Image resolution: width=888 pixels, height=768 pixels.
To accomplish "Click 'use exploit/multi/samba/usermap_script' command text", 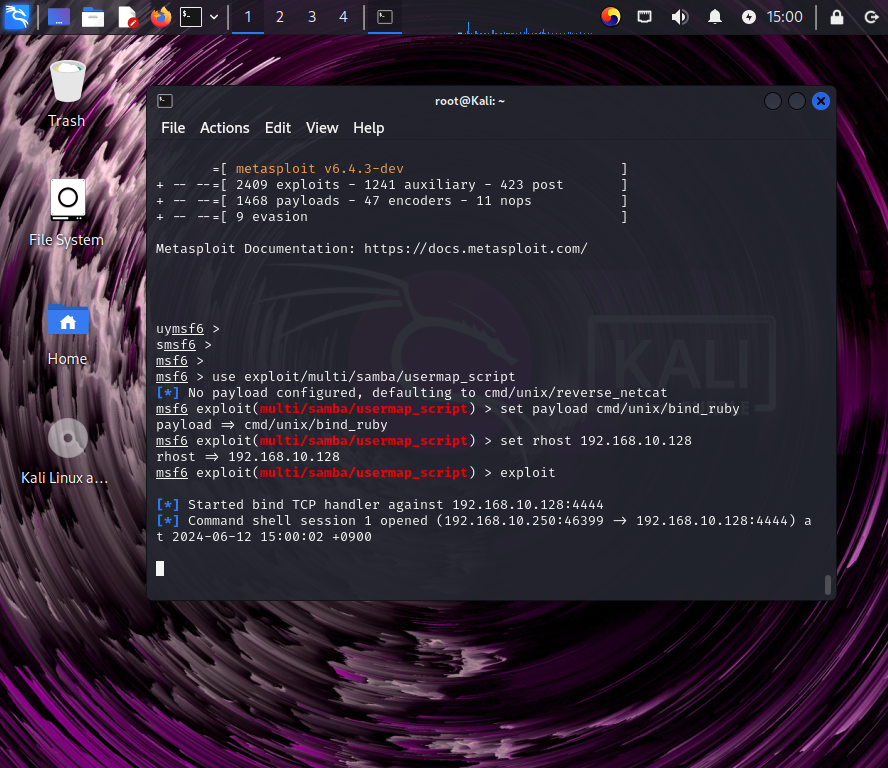I will pyautogui.click(x=364, y=377).
